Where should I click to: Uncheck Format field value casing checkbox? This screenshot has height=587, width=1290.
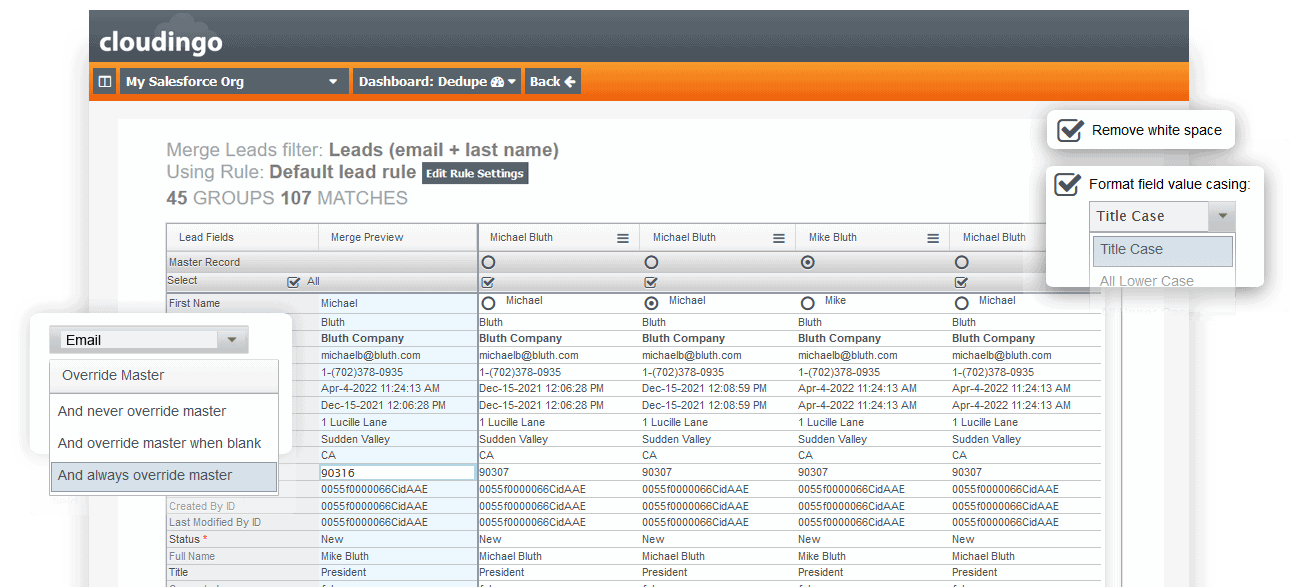click(1068, 184)
